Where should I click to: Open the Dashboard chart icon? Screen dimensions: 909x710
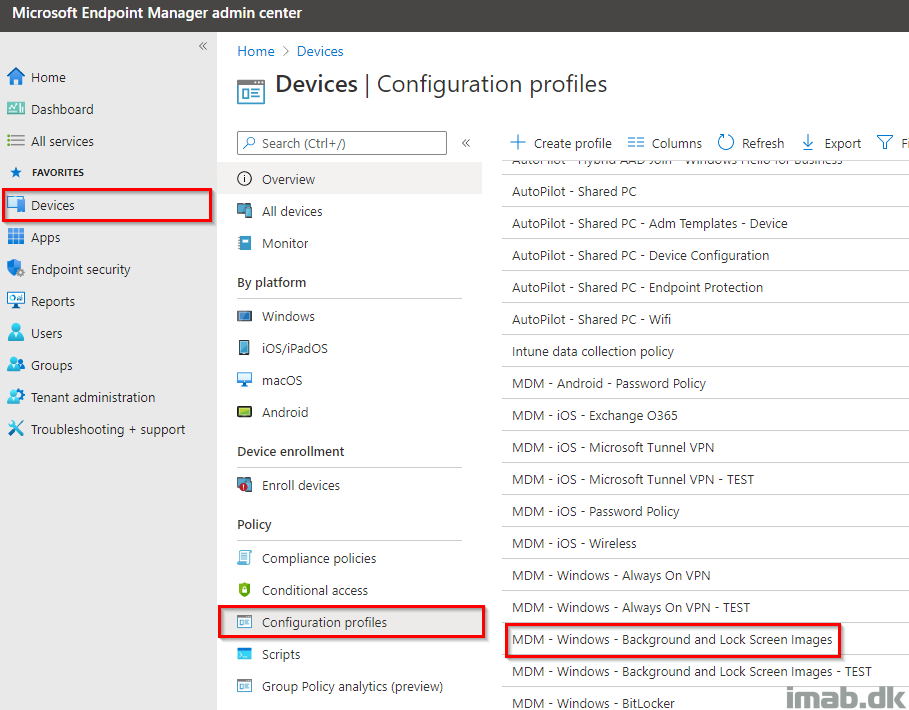[16, 108]
